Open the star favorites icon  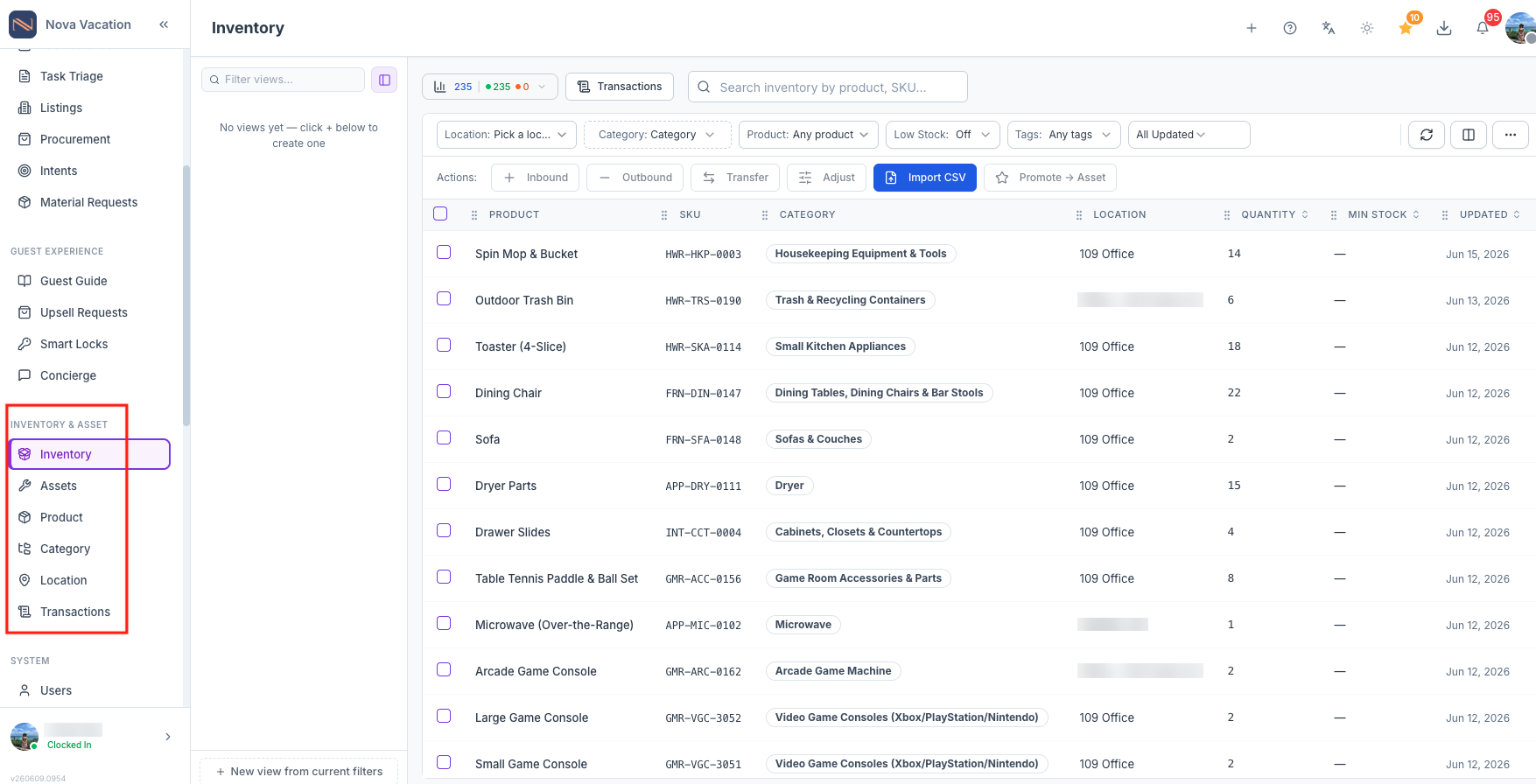1406,28
